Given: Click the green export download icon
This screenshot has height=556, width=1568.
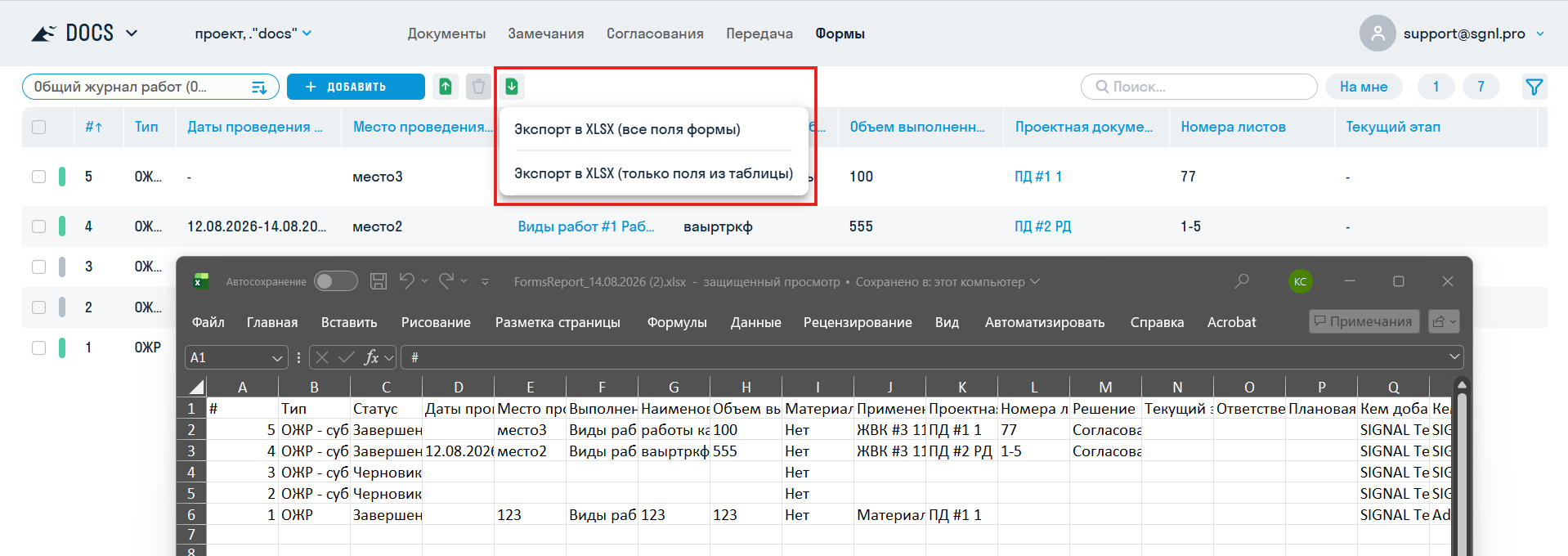Looking at the screenshot, I should pos(512,86).
